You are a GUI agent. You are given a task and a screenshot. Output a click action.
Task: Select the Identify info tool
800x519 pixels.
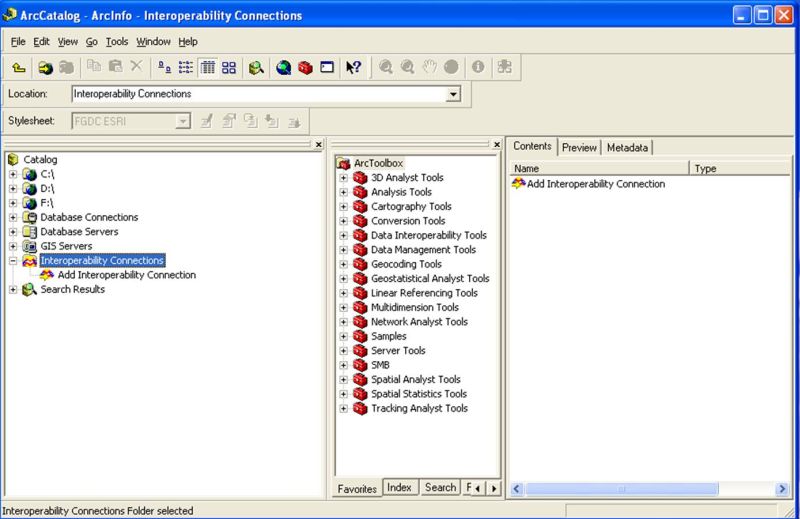tap(478, 67)
